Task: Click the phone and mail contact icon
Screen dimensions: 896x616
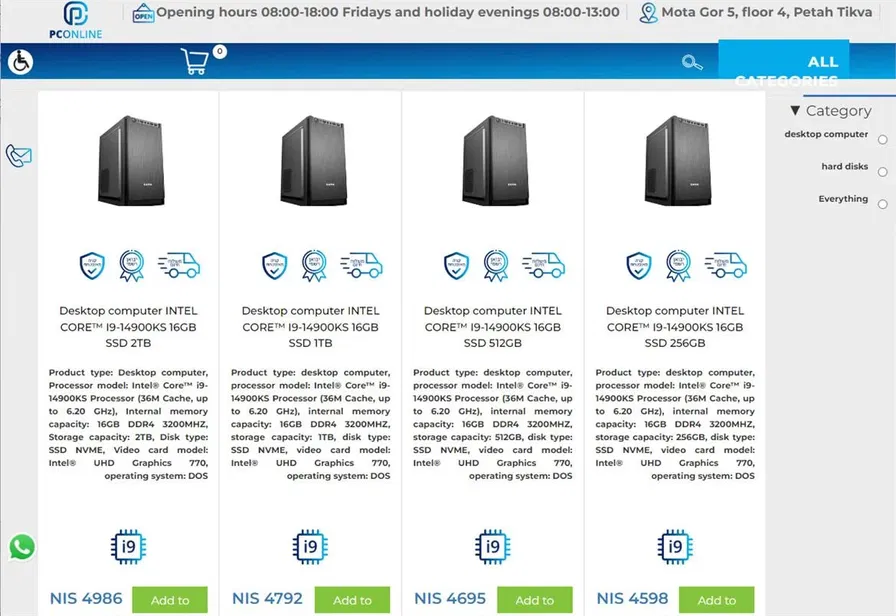Action: click(19, 155)
